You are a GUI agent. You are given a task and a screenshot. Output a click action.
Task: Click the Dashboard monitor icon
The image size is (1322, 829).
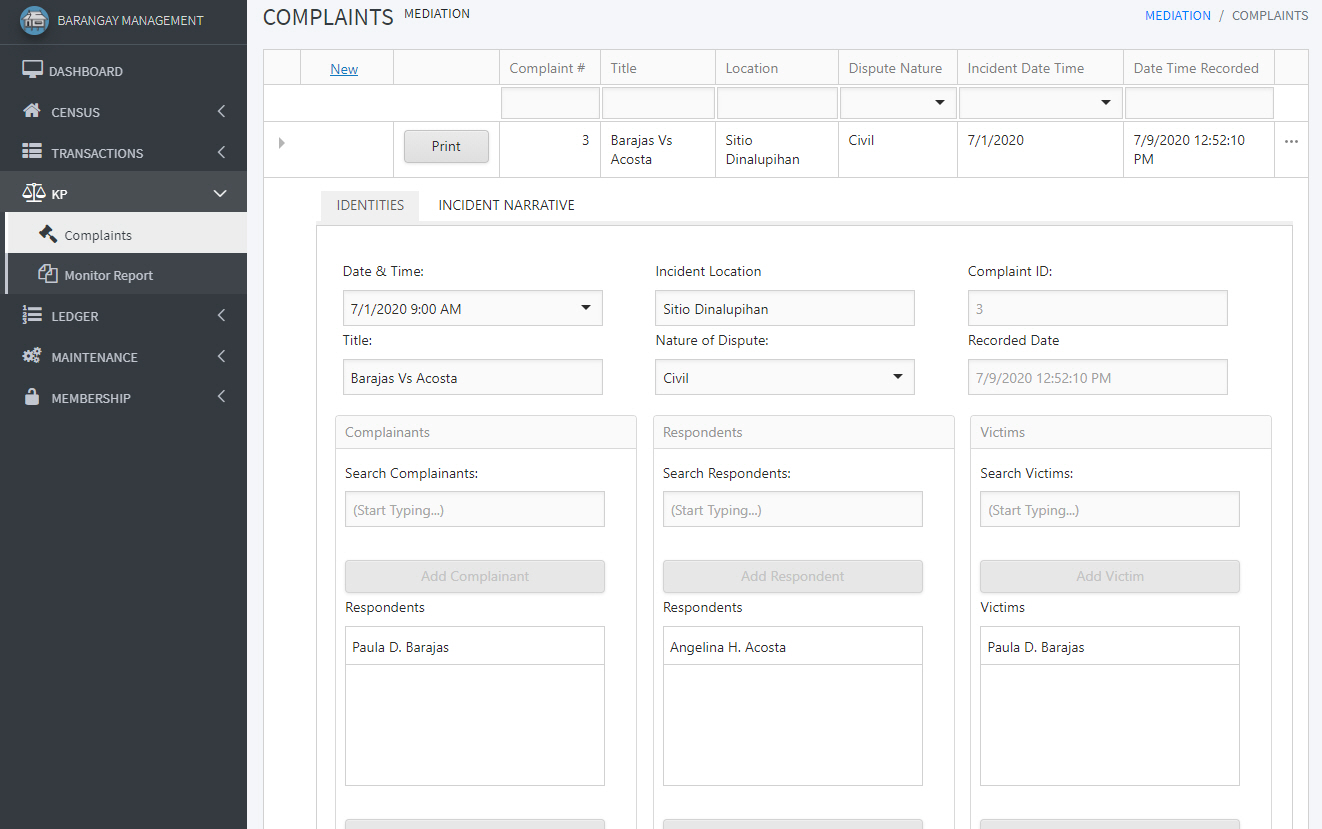pos(32,70)
